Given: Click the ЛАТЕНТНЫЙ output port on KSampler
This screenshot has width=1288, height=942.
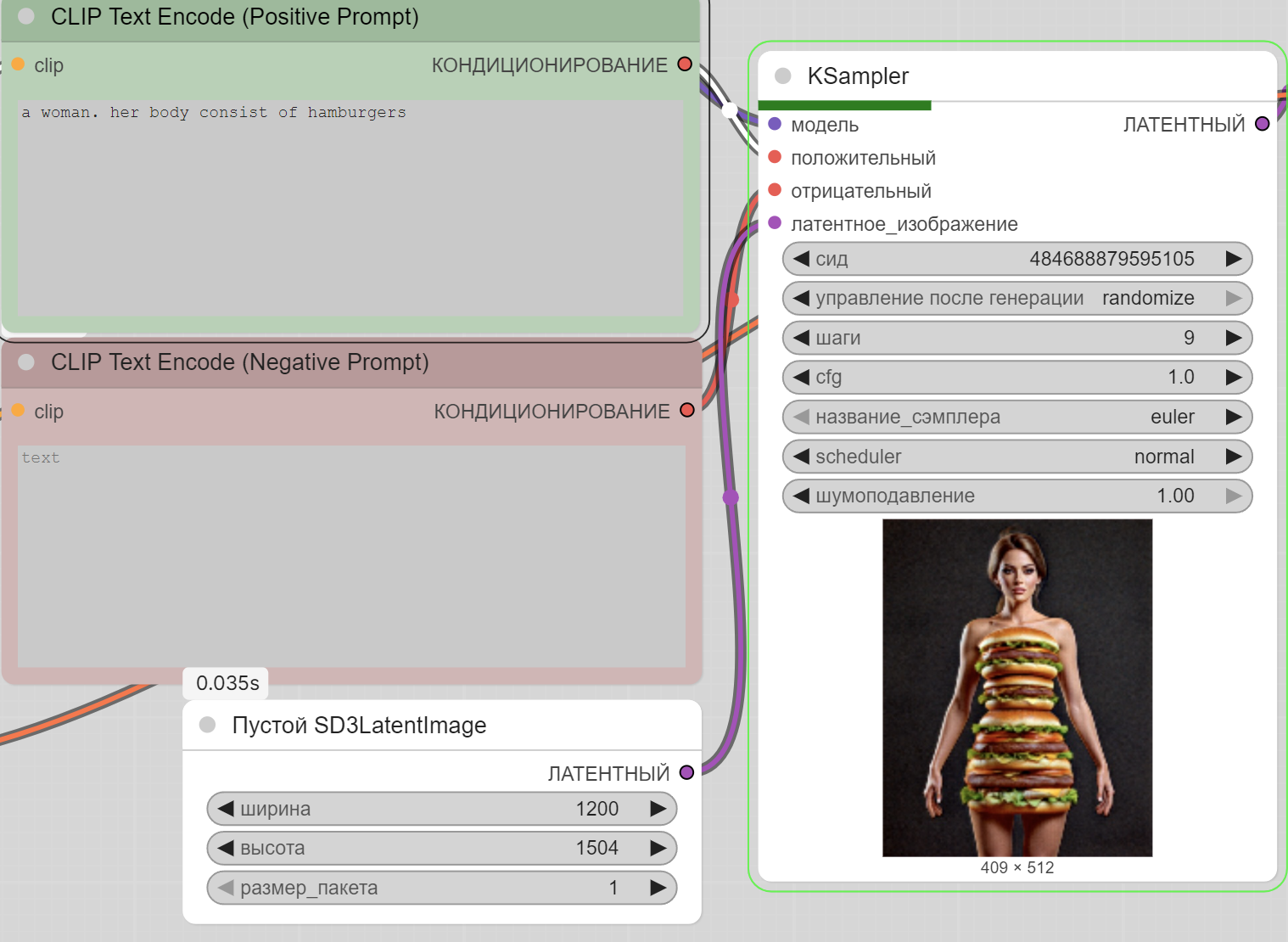Looking at the screenshot, I should tap(1263, 124).
